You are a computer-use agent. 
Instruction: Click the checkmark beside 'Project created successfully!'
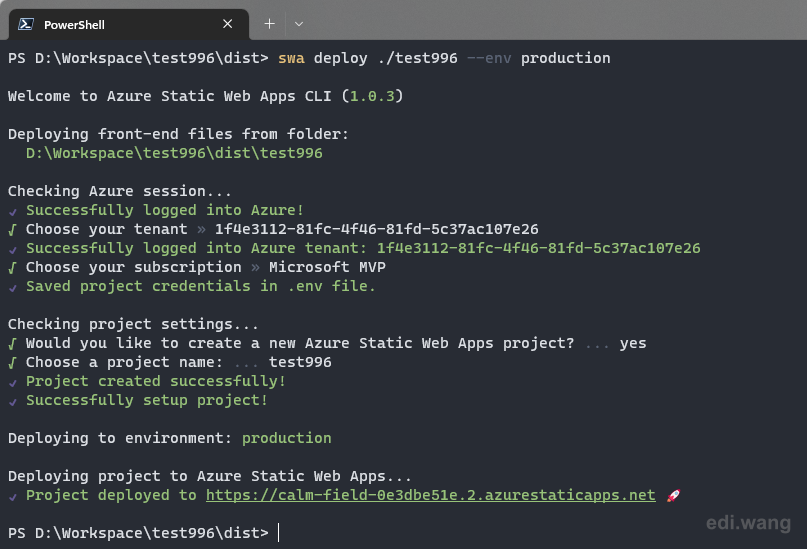(13, 382)
